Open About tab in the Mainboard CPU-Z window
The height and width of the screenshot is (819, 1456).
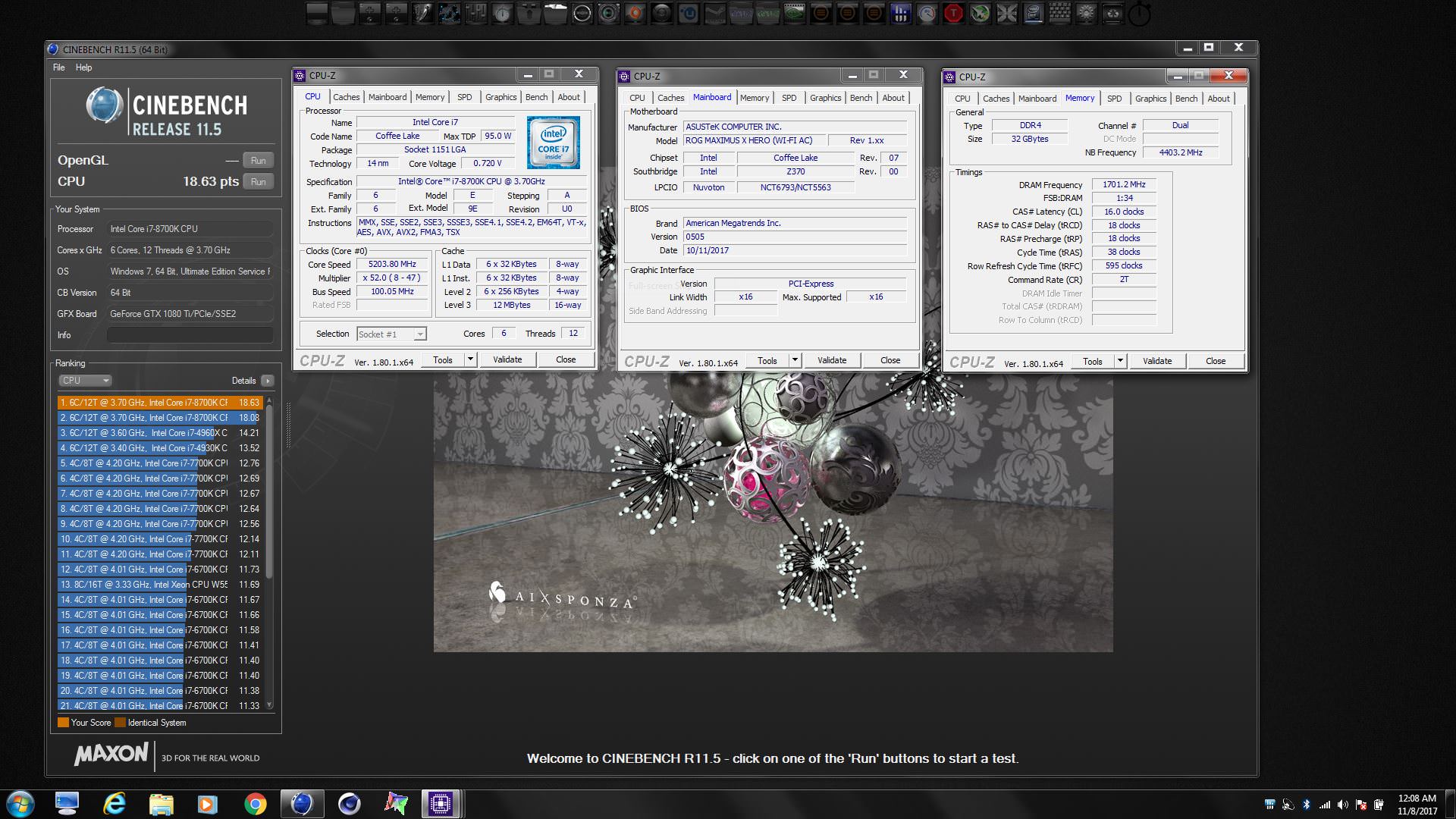(893, 98)
